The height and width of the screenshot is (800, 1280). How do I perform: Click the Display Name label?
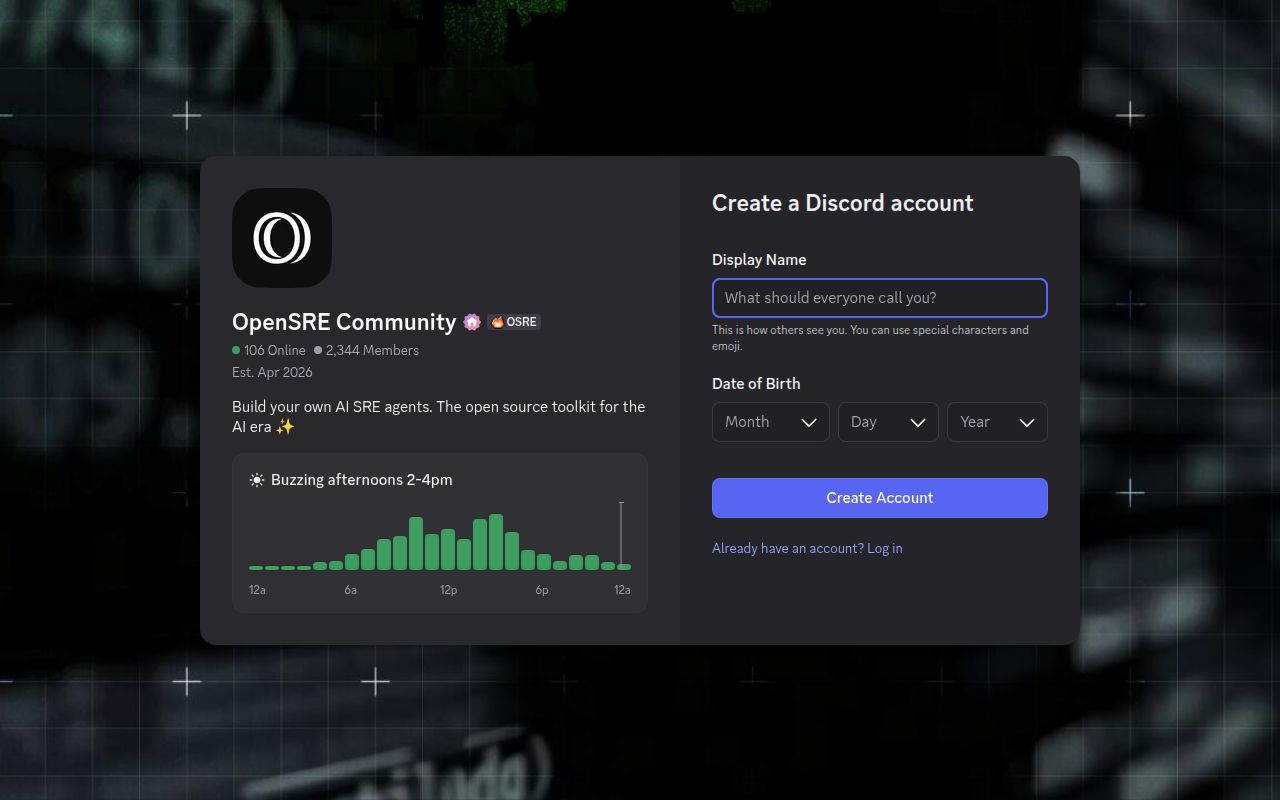(x=759, y=260)
